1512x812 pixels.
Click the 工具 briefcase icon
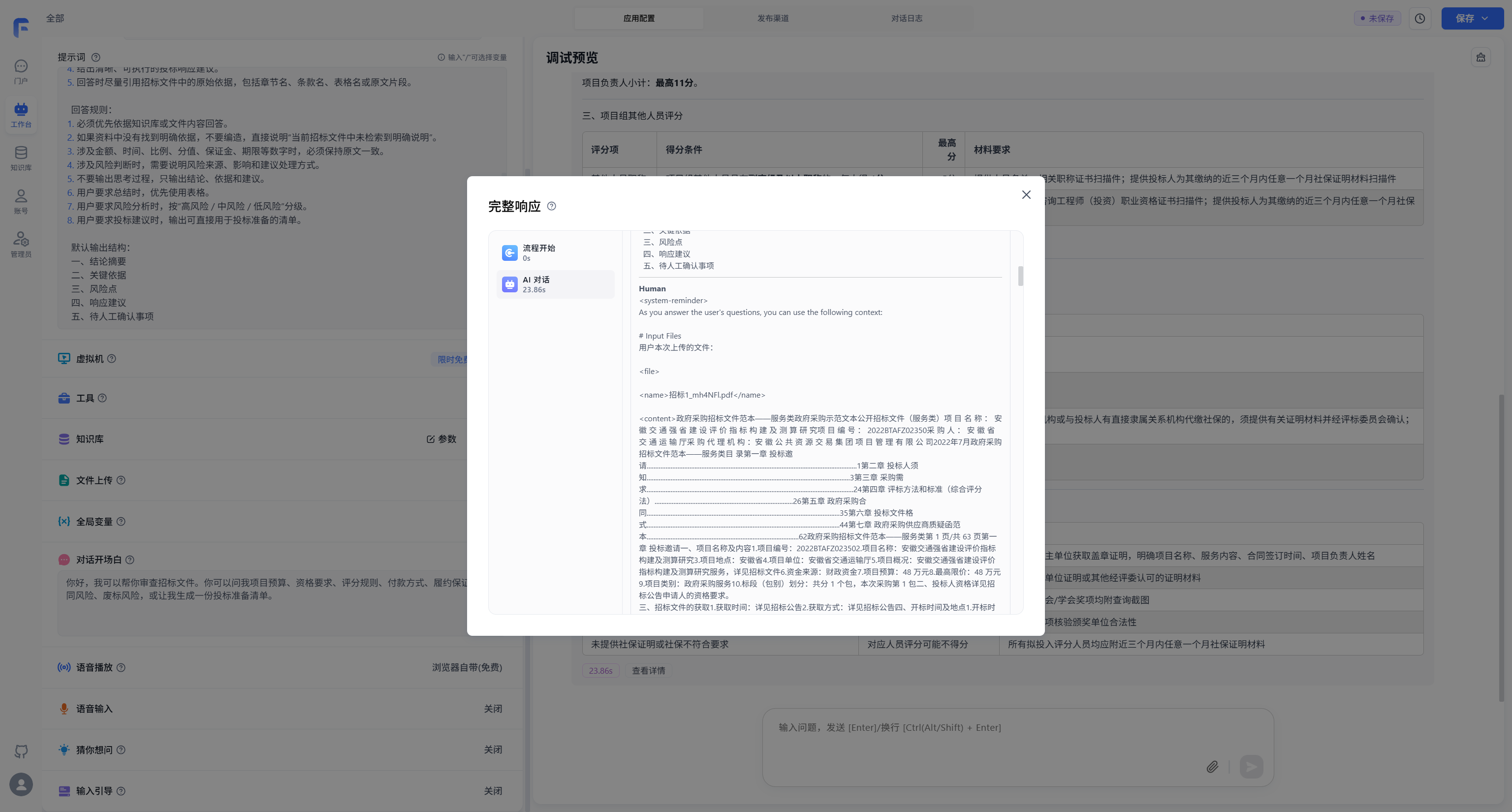(x=64, y=399)
